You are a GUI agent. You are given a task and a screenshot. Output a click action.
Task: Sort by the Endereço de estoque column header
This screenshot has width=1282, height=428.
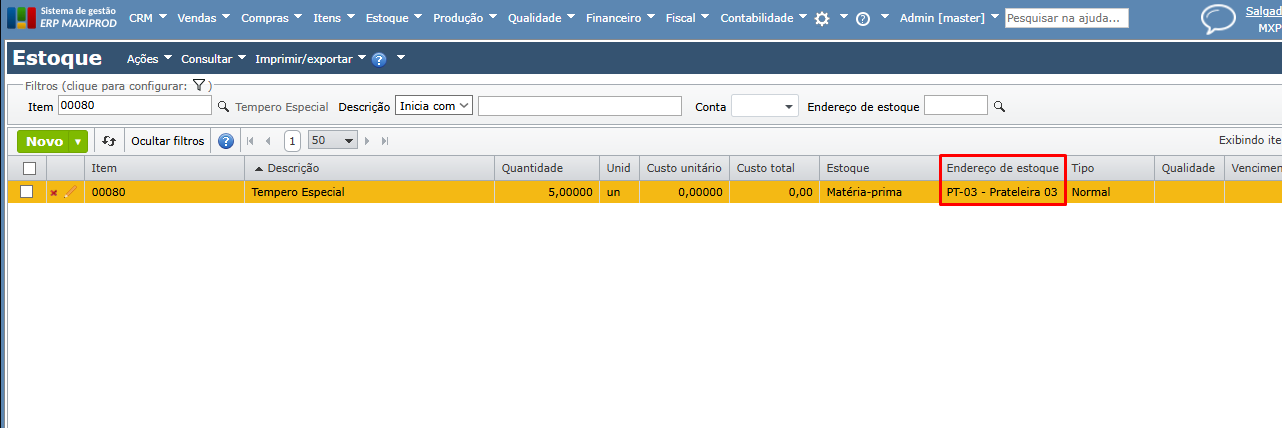pos(1002,168)
